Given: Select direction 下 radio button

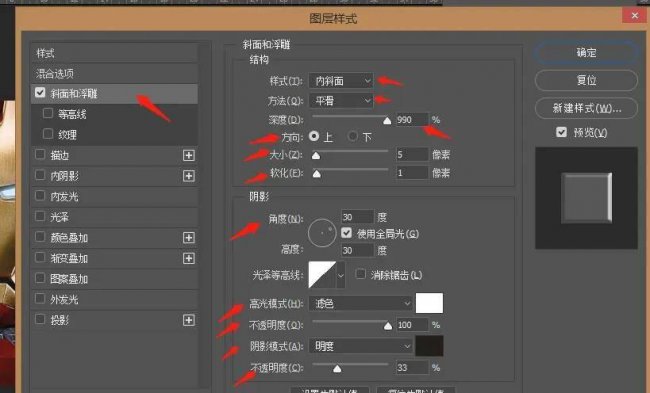Looking at the screenshot, I should pos(353,136).
